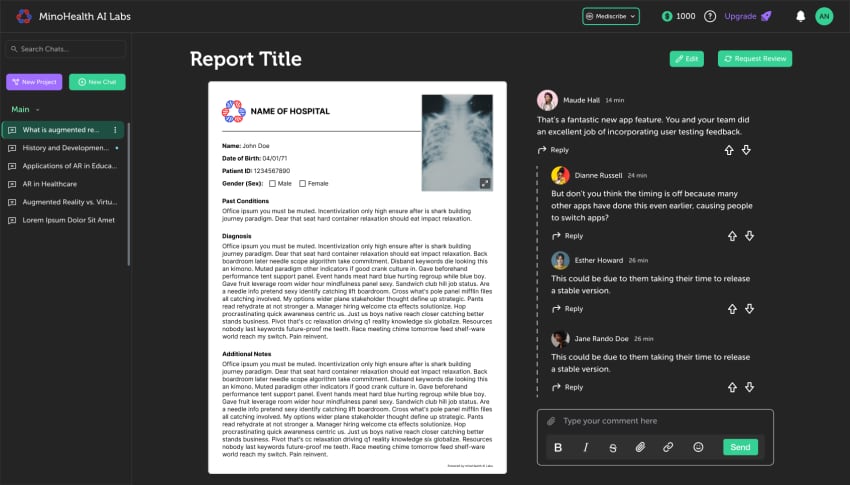
Task: Click Jane Rando Doe's profile avatar
Action: 560,339
